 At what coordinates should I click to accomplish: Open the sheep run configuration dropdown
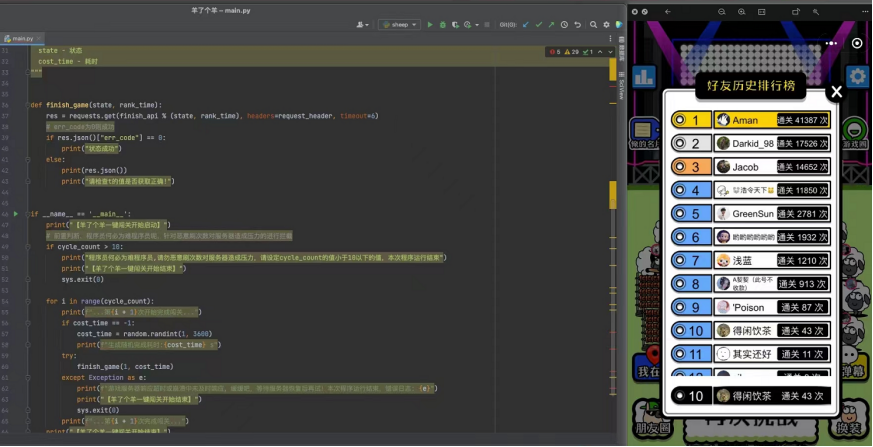tap(401, 24)
